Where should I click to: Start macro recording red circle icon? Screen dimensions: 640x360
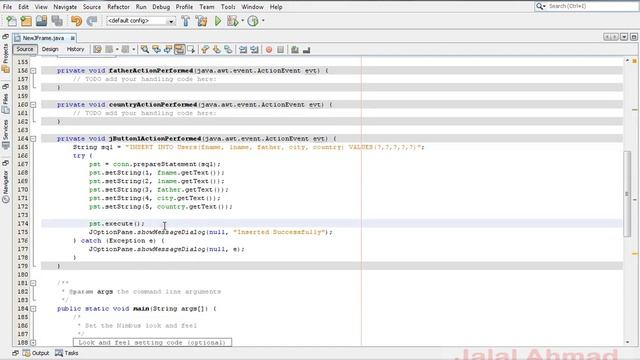pos(269,49)
